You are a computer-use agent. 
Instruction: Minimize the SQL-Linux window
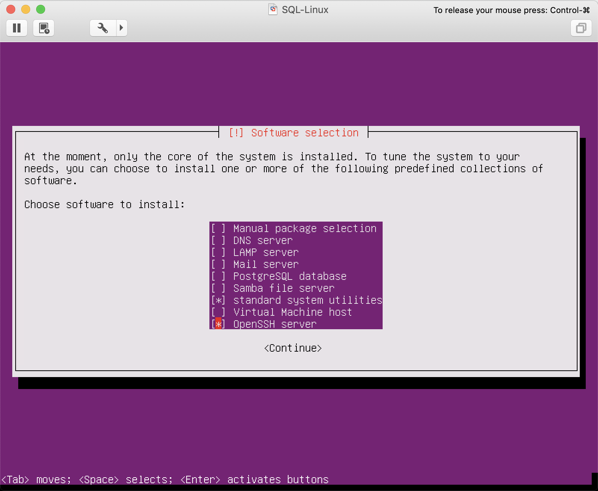click(26, 9)
